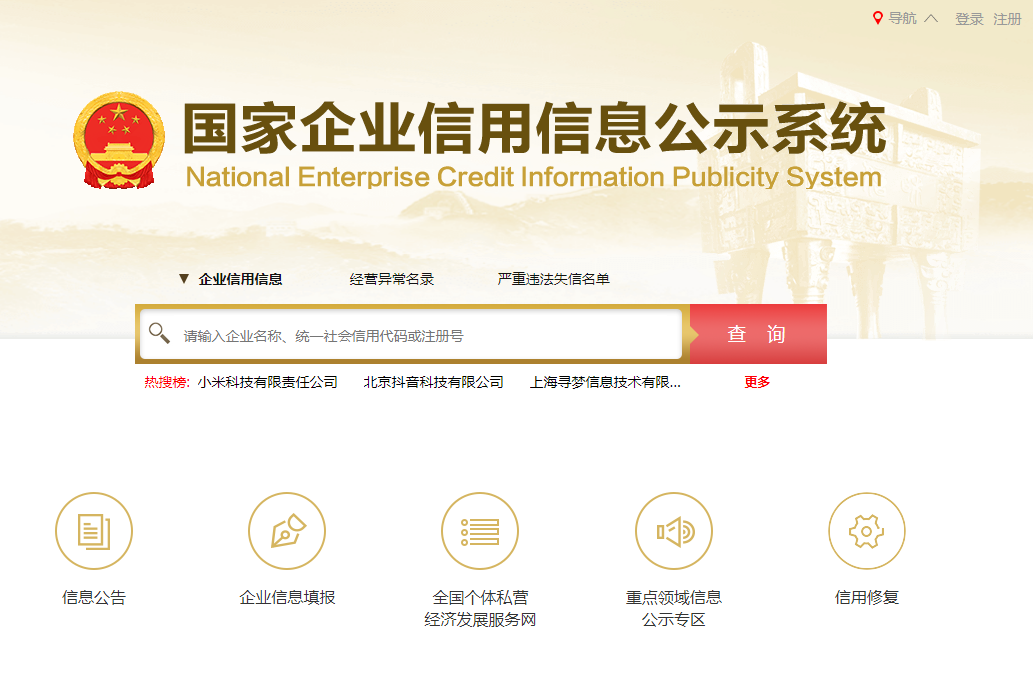Click the 重点领域信息公示专区 label
The width and height of the screenshot is (1033, 673).
click(x=674, y=608)
